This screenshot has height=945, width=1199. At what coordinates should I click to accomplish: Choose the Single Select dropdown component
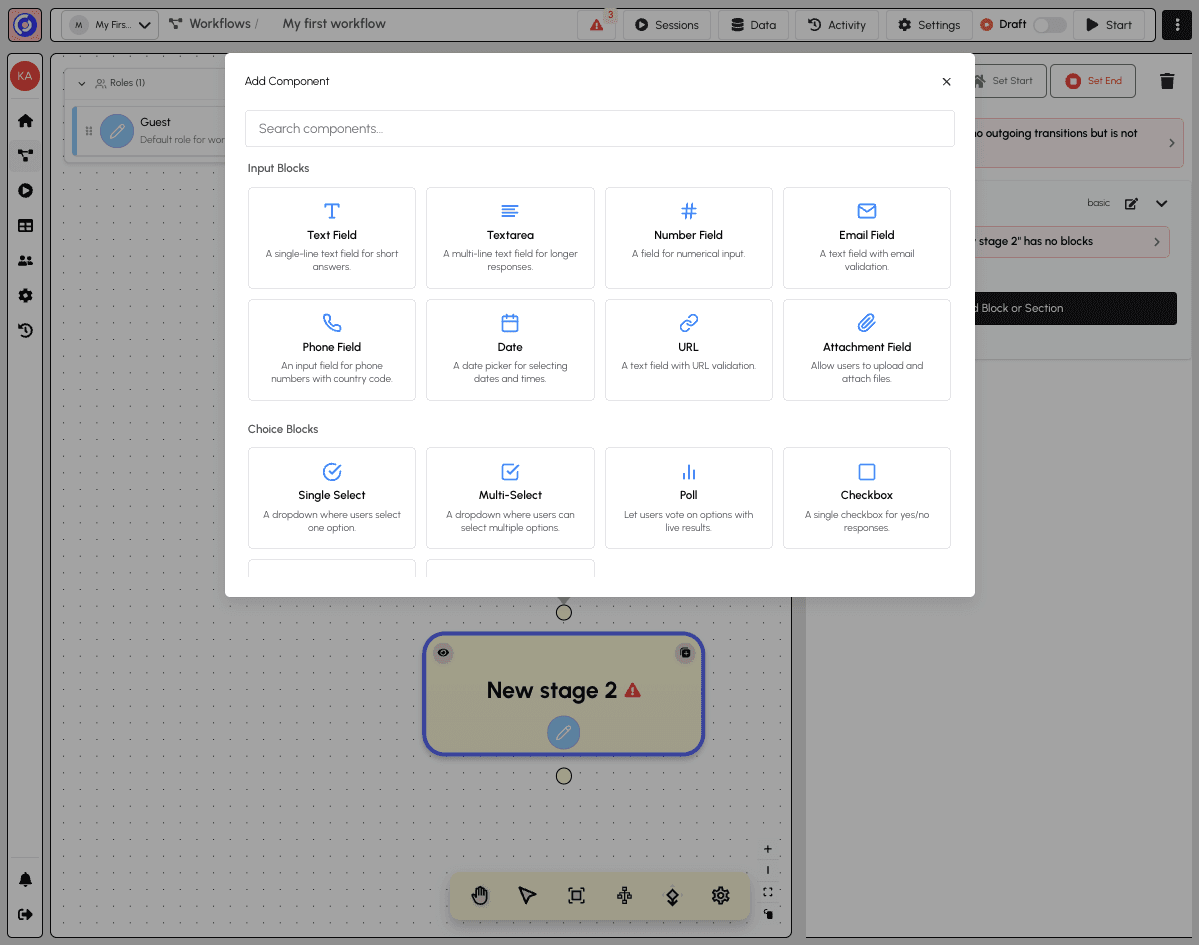tap(332, 497)
